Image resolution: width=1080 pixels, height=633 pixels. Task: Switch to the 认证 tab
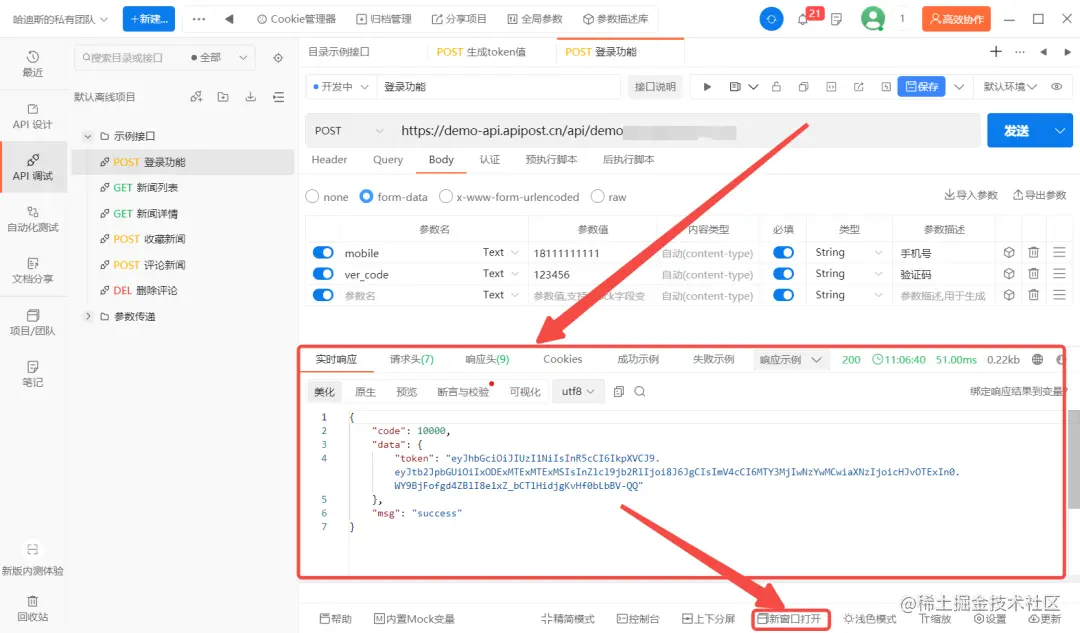tap(490, 160)
